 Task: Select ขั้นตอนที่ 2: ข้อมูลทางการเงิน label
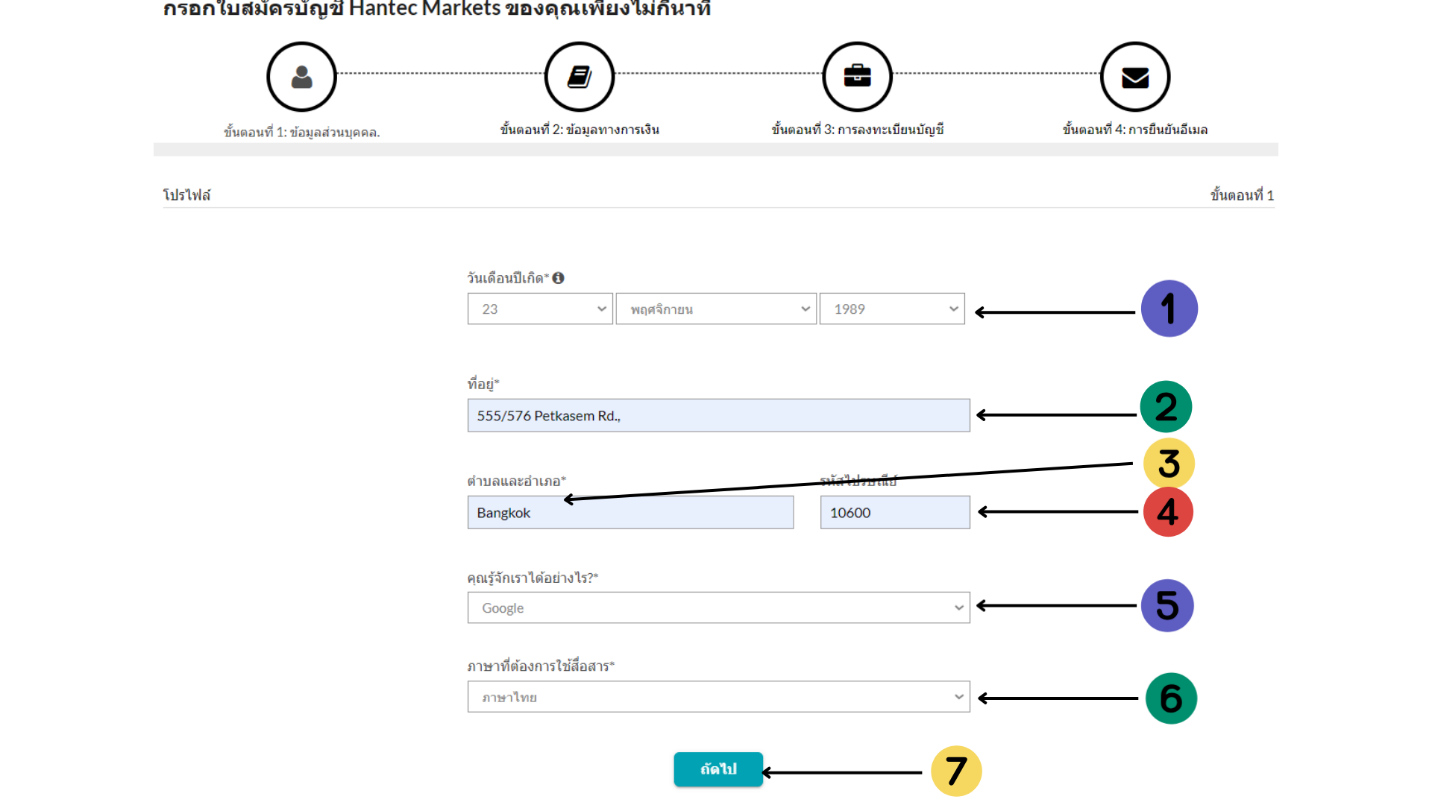[580, 130]
